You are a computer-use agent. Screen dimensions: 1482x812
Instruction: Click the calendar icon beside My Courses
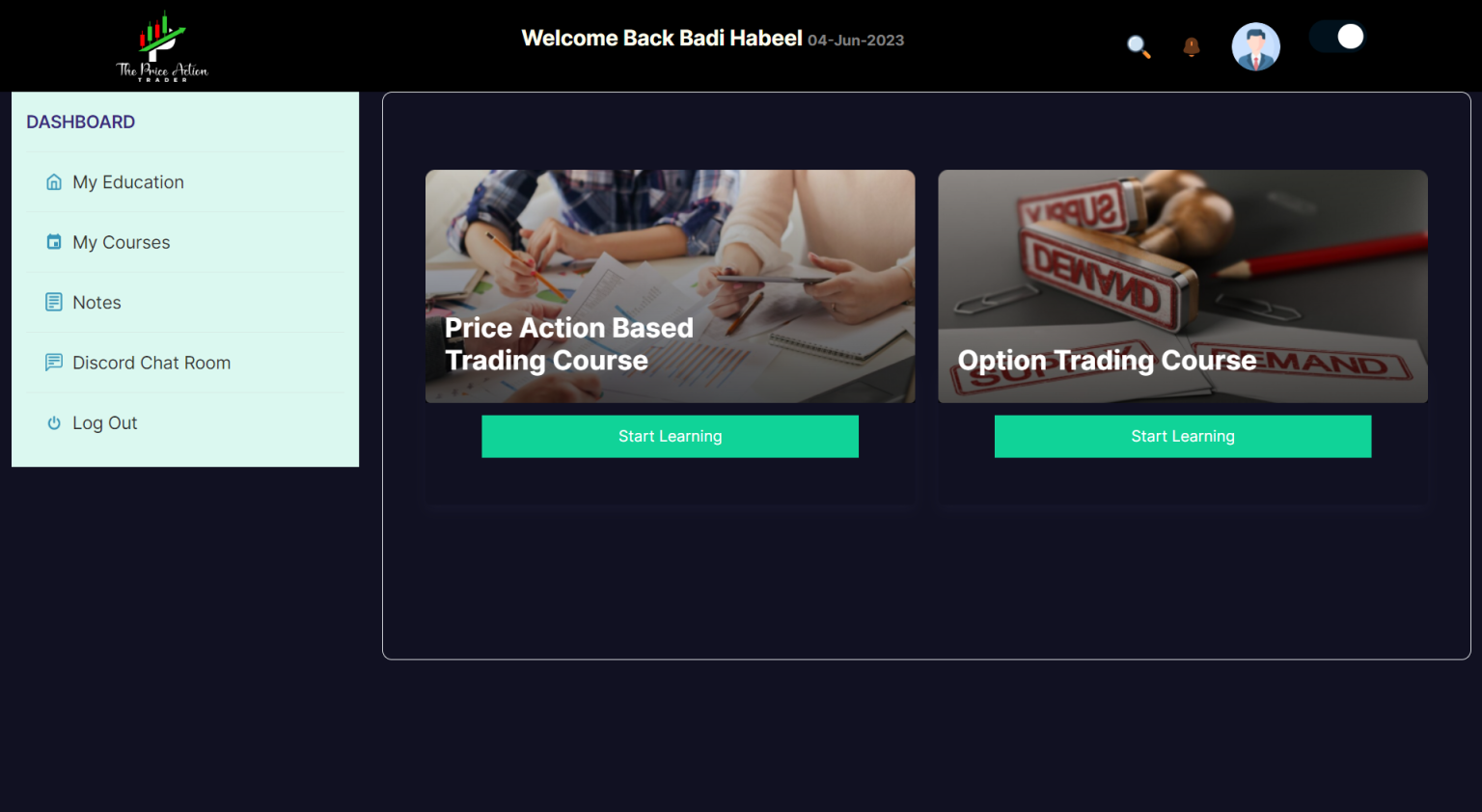pos(54,242)
